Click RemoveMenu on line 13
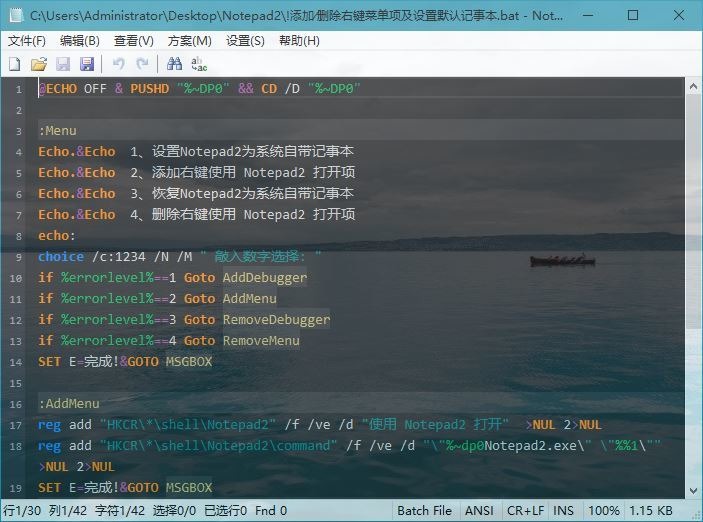 pyautogui.click(x=261, y=341)
